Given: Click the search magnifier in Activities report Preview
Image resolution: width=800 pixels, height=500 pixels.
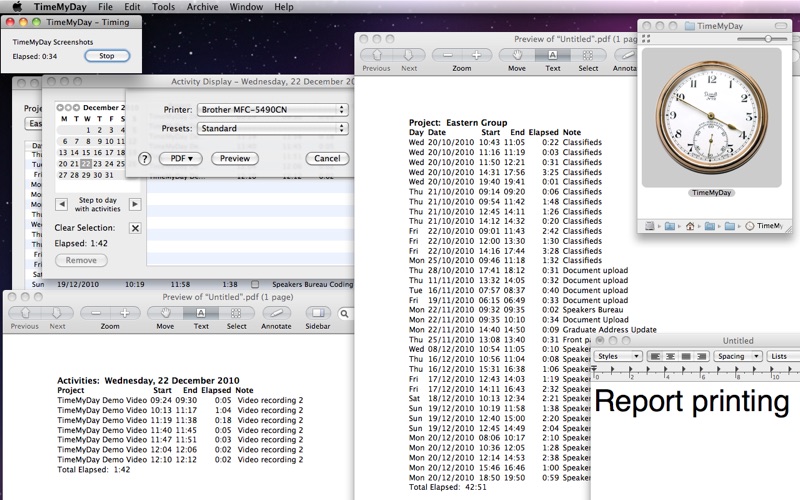Looking at the screenshot, I should point(344,313).
